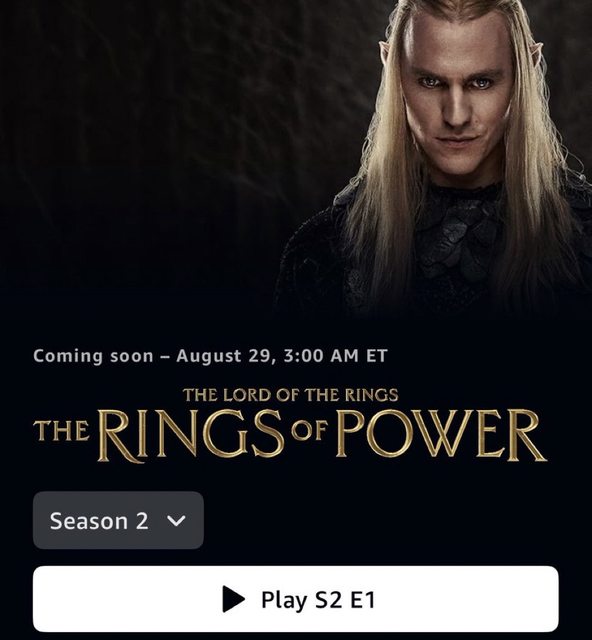This screenshot has width=592, height=640.
Task: Click 'The Lord of the Rings' subtitle text
Action: click(290, 395)
